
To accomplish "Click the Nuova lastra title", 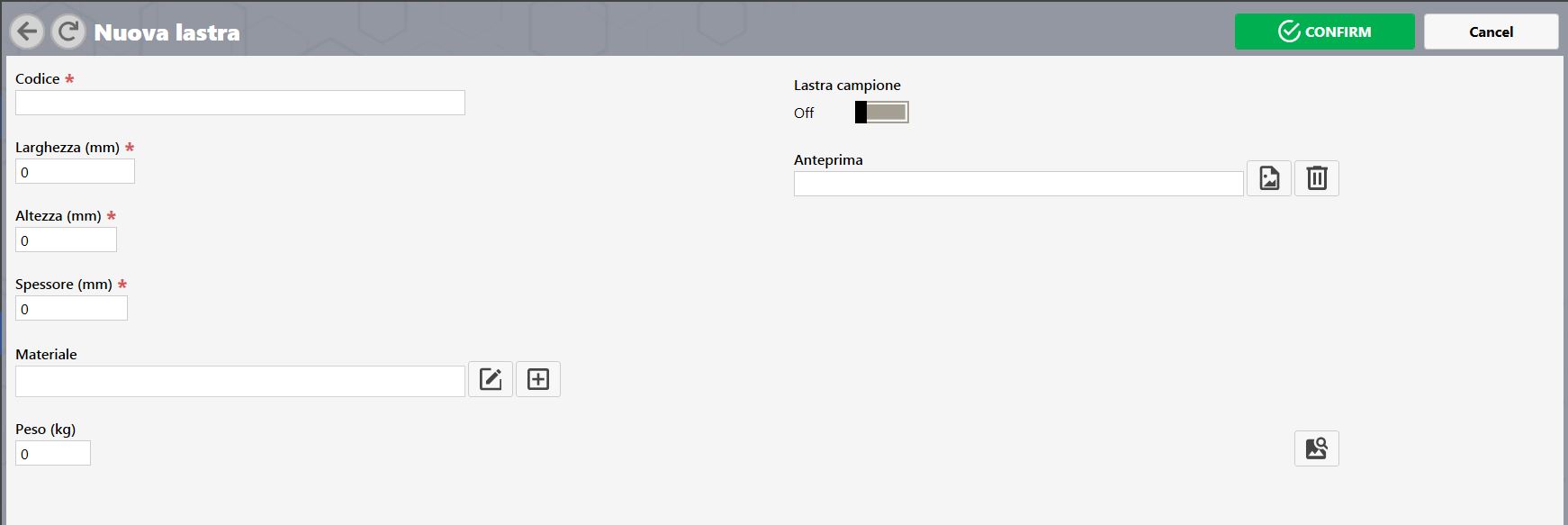I will tap(167, 32).
